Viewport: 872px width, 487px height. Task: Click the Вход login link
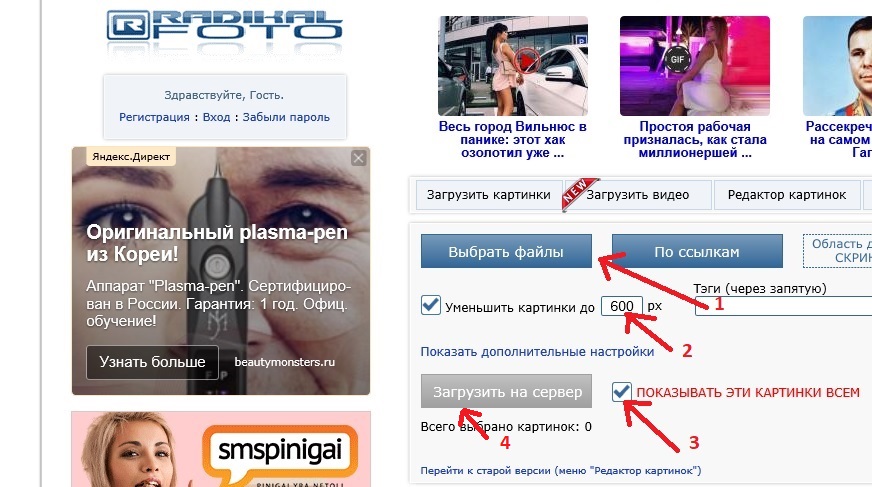coord(216,117)
